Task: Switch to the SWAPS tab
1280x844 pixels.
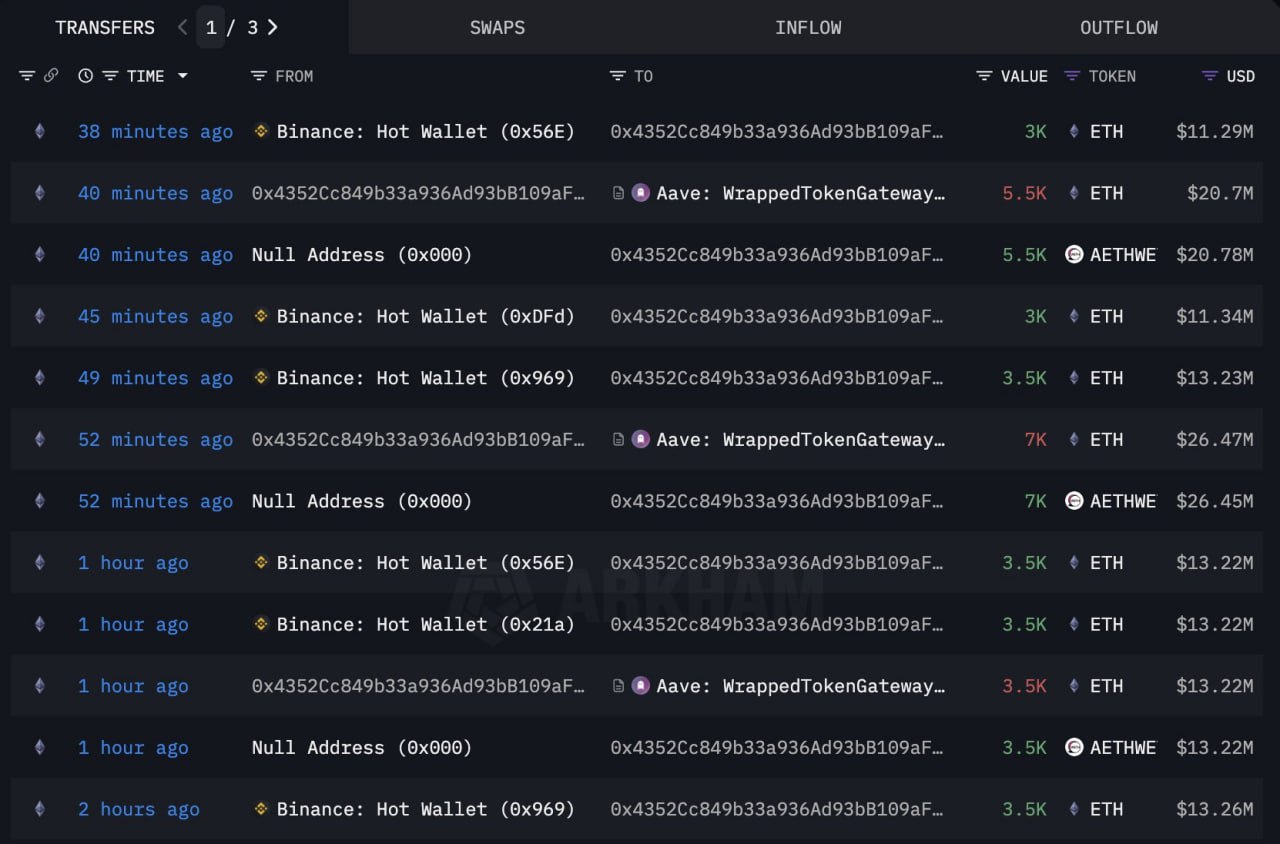Action: tap(497, 28)
